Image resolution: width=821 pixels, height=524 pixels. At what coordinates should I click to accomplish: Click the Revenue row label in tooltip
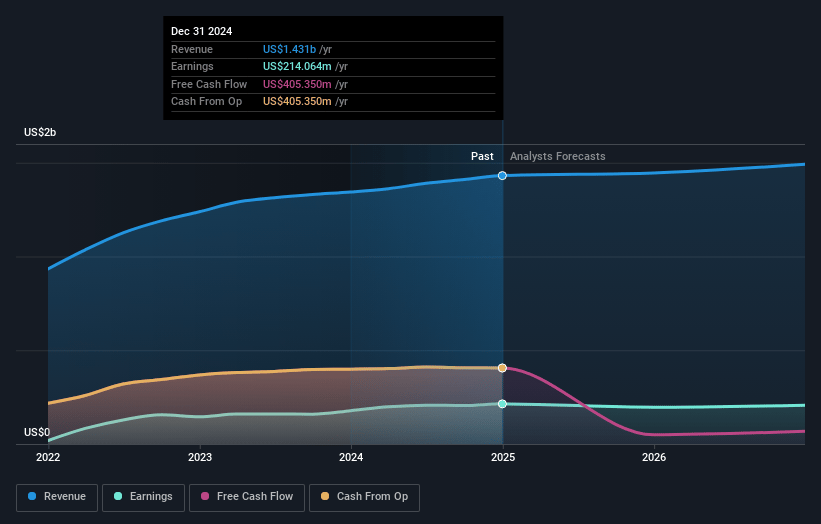pyautogui.click(x=192, y=49)
